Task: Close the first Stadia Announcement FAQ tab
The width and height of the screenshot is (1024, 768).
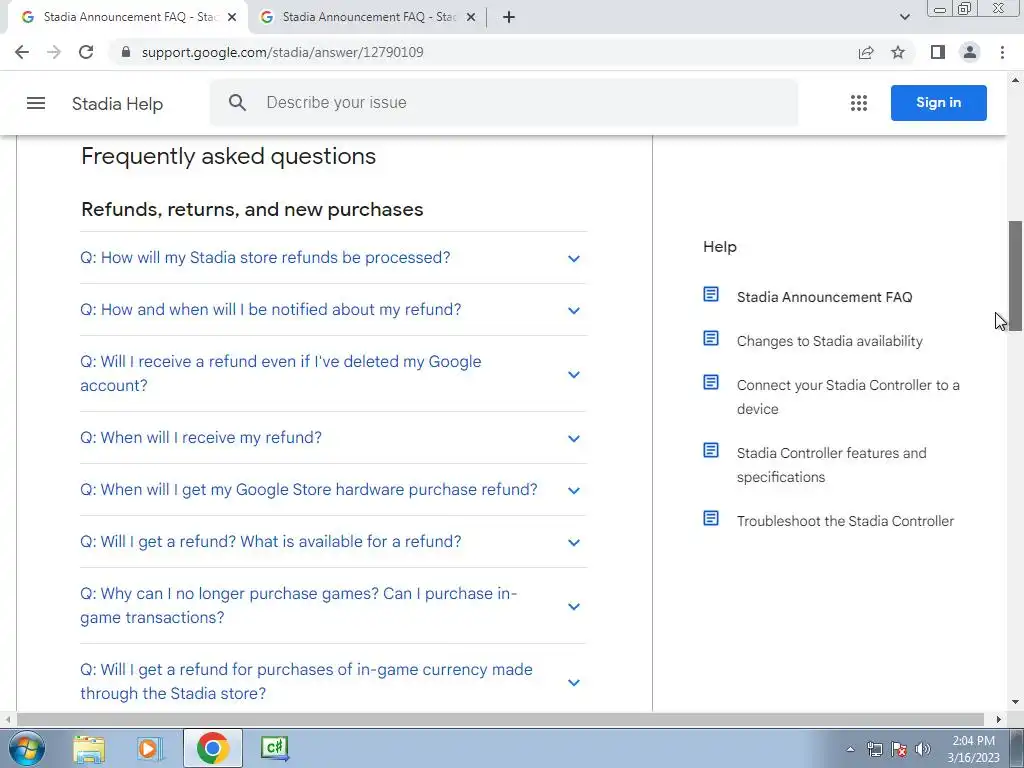Action: point(232,18)
